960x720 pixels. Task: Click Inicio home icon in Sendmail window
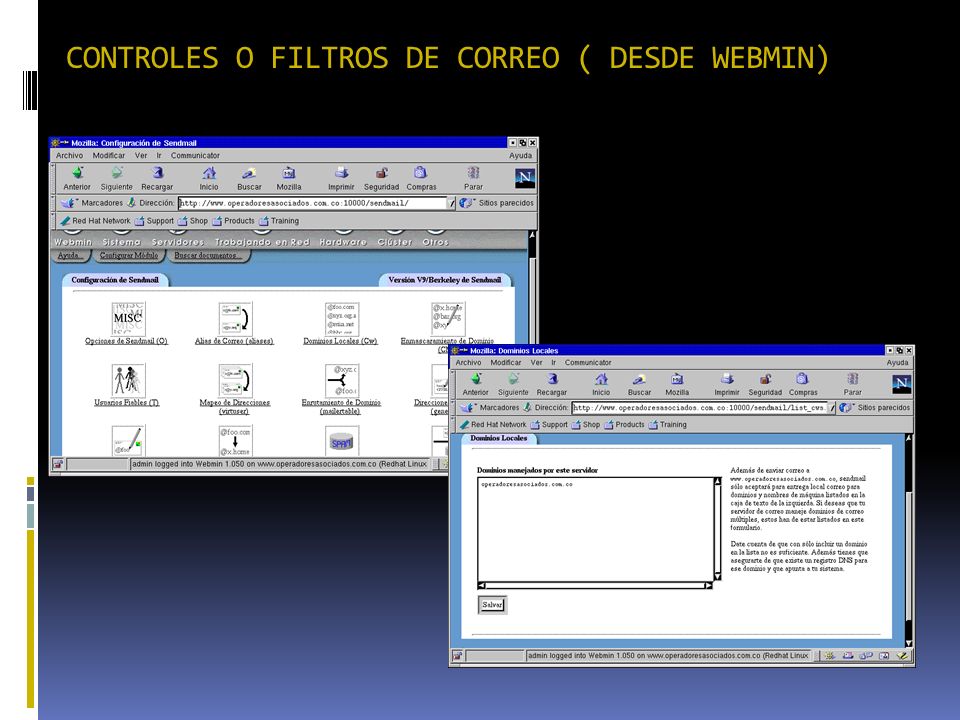click(209, 173)
